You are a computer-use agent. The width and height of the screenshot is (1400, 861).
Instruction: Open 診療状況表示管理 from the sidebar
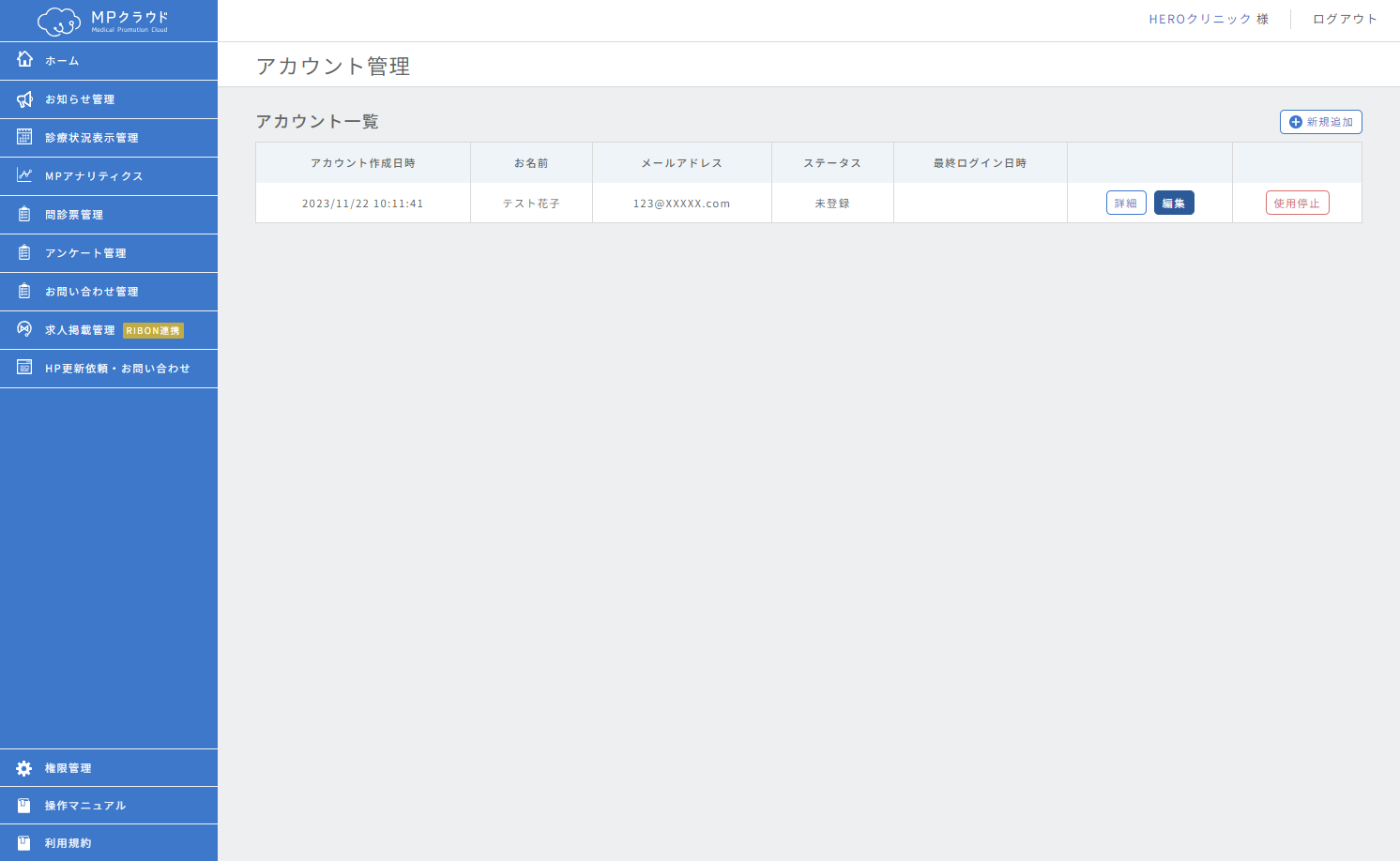(x=109, y=138)
